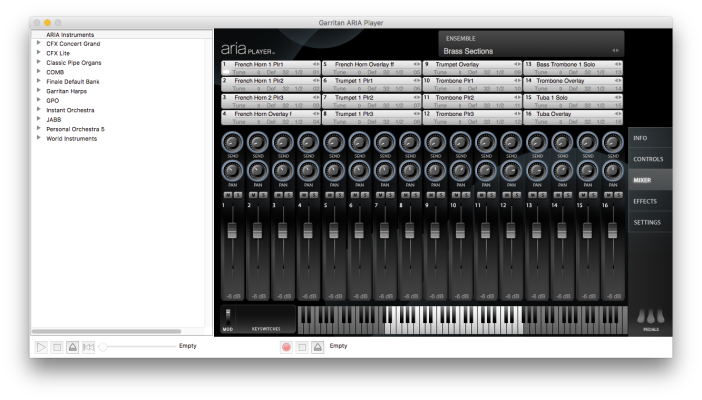The image size is (702, 400).
Task: Solo mixer channel 1
Action: tap(238, 195)
